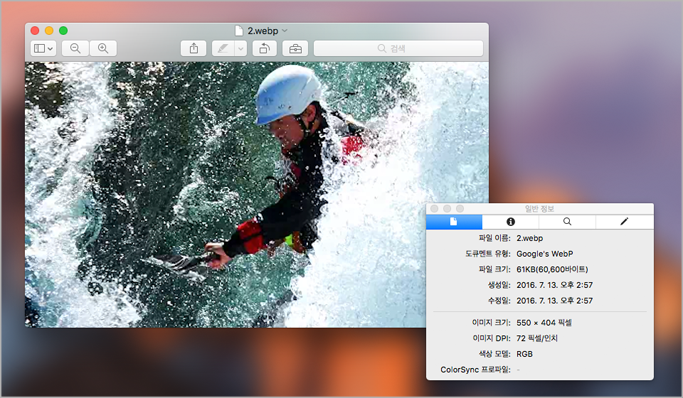Rotate the image with rotate button
The image size is (683, 398).
coord(264,48)
